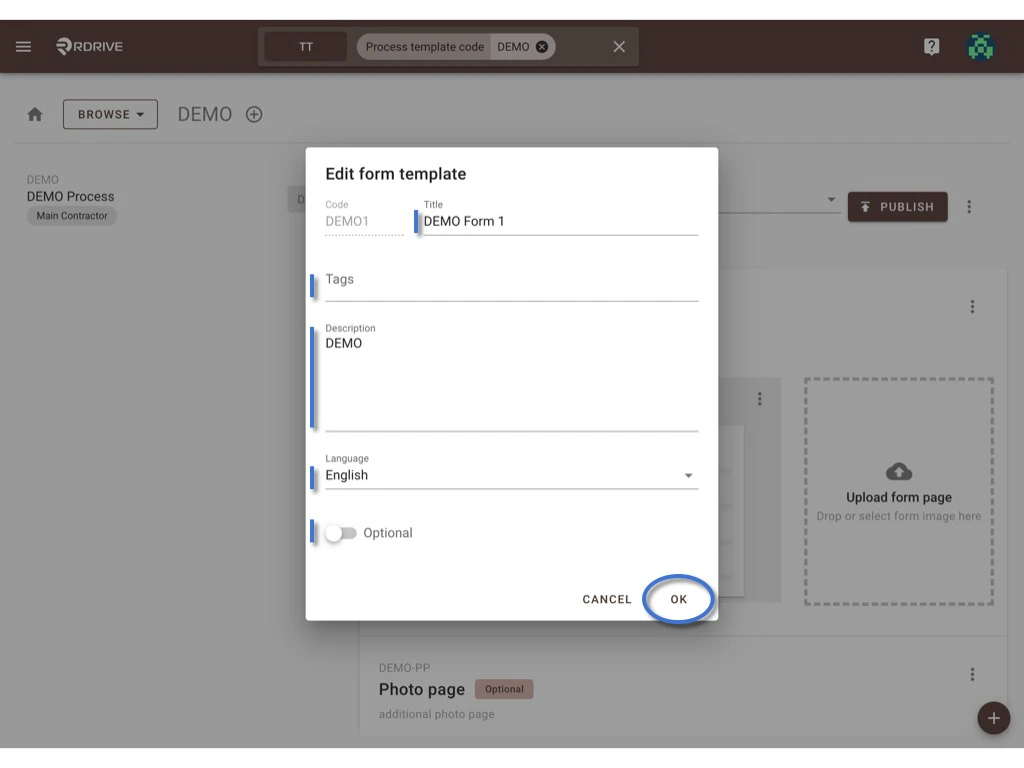The height and width of the screenshot is (768, 1024).
Task: Click the floating plus button at bottom right
Action: [x=993, y=718]
